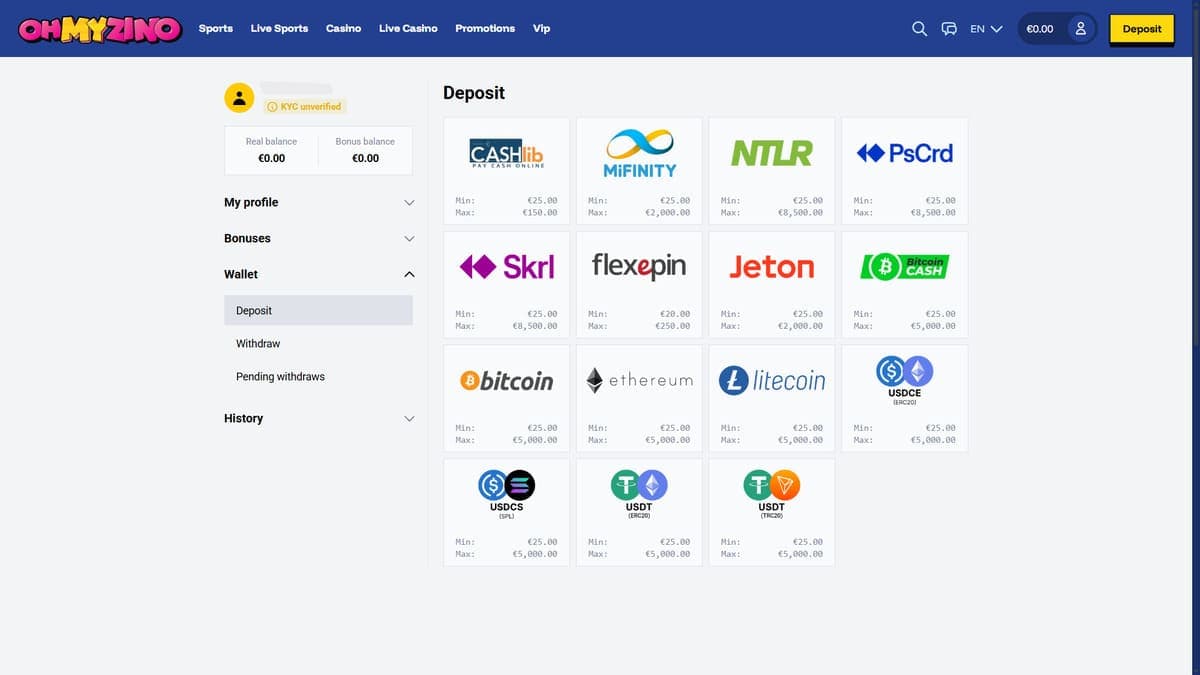Open the Casino menu item
The height and width of the screenshot is (675, 1200).
click(343, 28)
